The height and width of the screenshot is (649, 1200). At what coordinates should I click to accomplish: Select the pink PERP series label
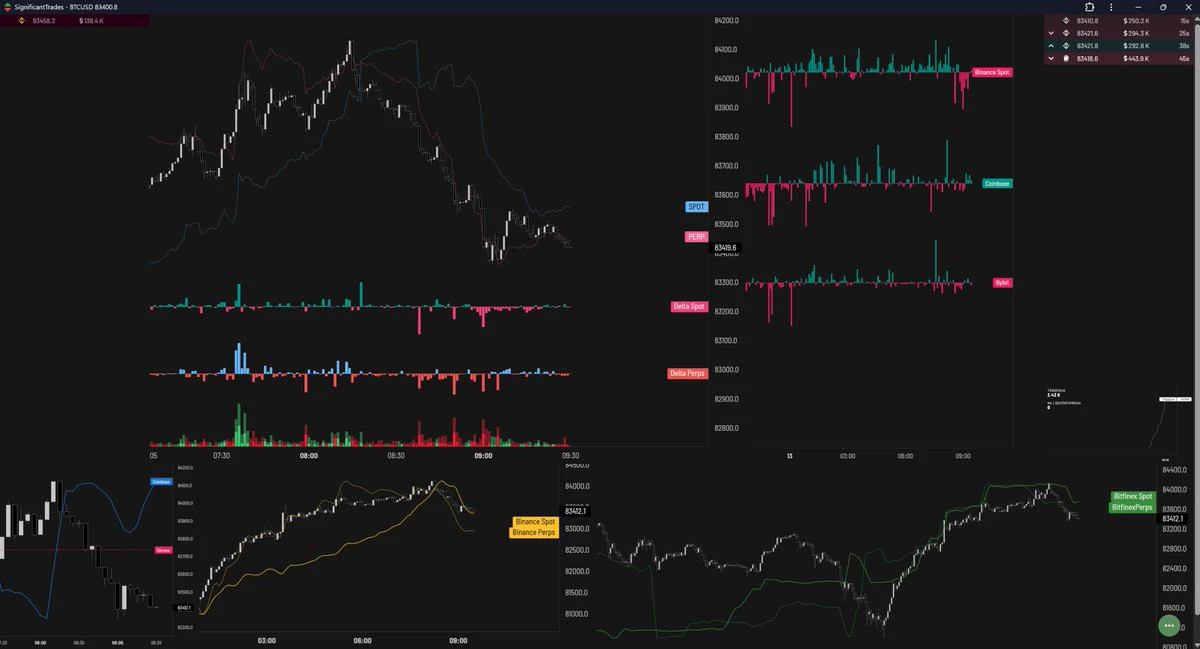(696, 237)
